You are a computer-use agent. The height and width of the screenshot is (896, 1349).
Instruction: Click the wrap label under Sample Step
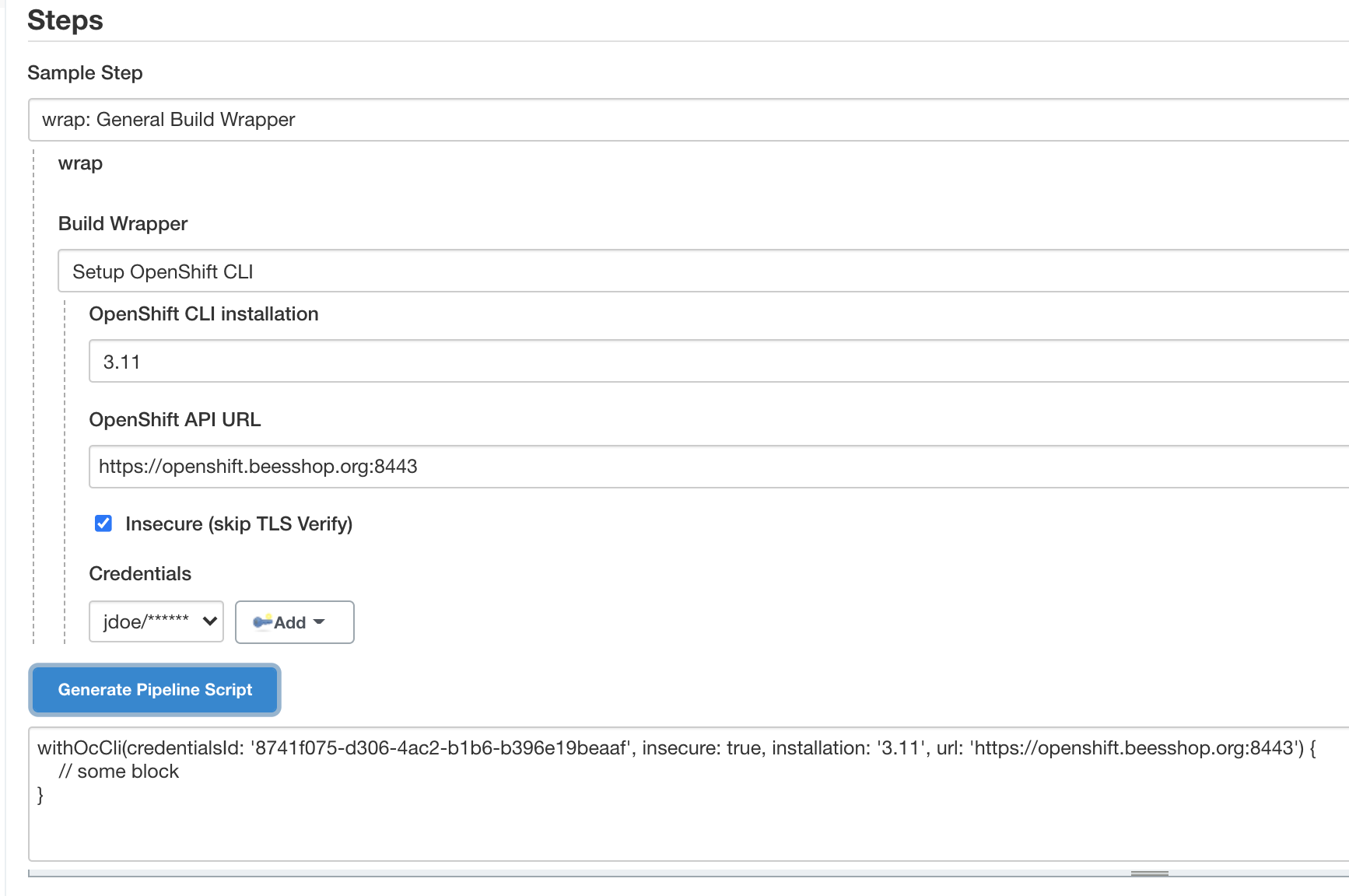(x=80, y=164)
